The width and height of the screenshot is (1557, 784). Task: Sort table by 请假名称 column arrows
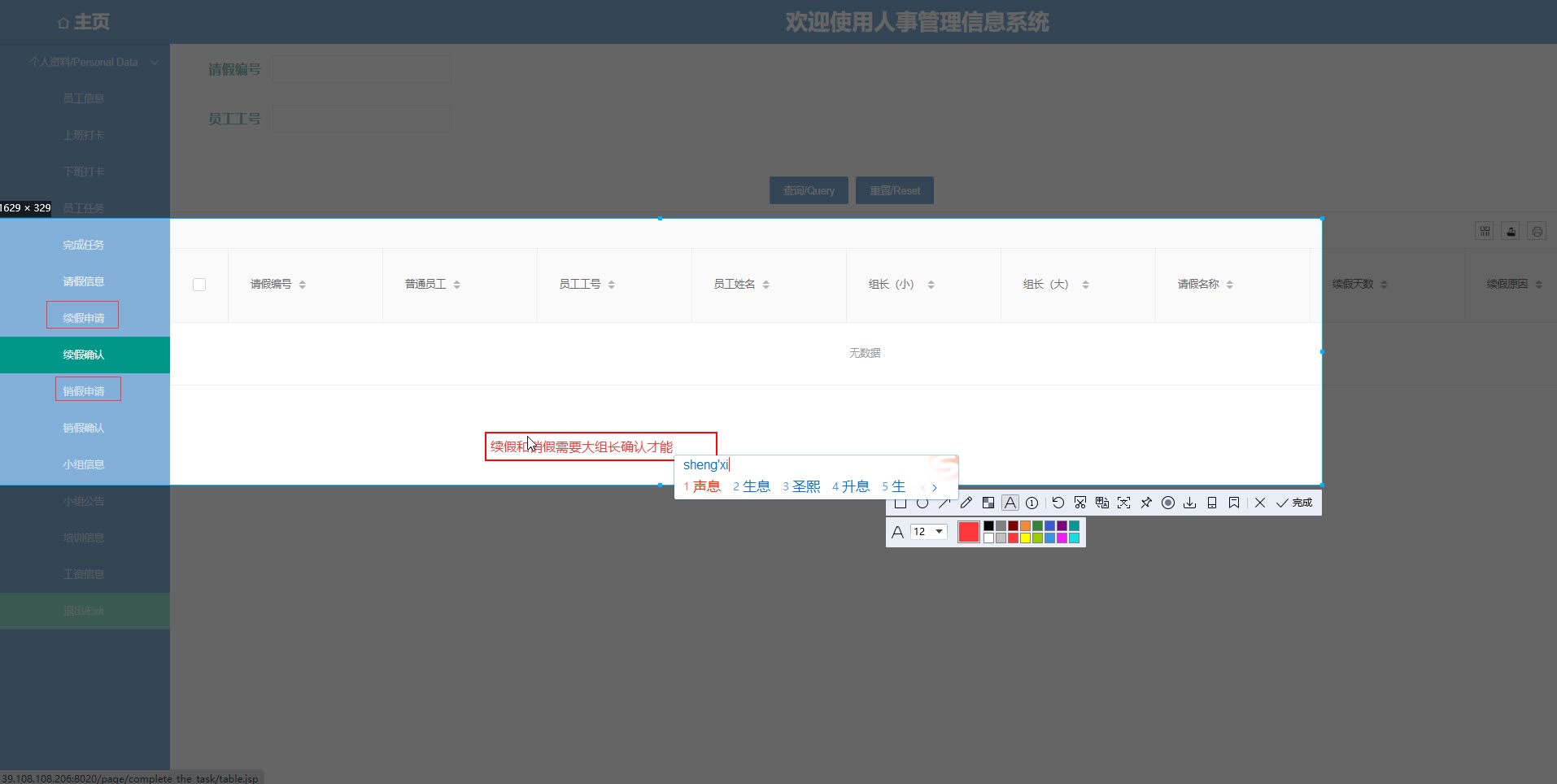[x=1230, y=285]
